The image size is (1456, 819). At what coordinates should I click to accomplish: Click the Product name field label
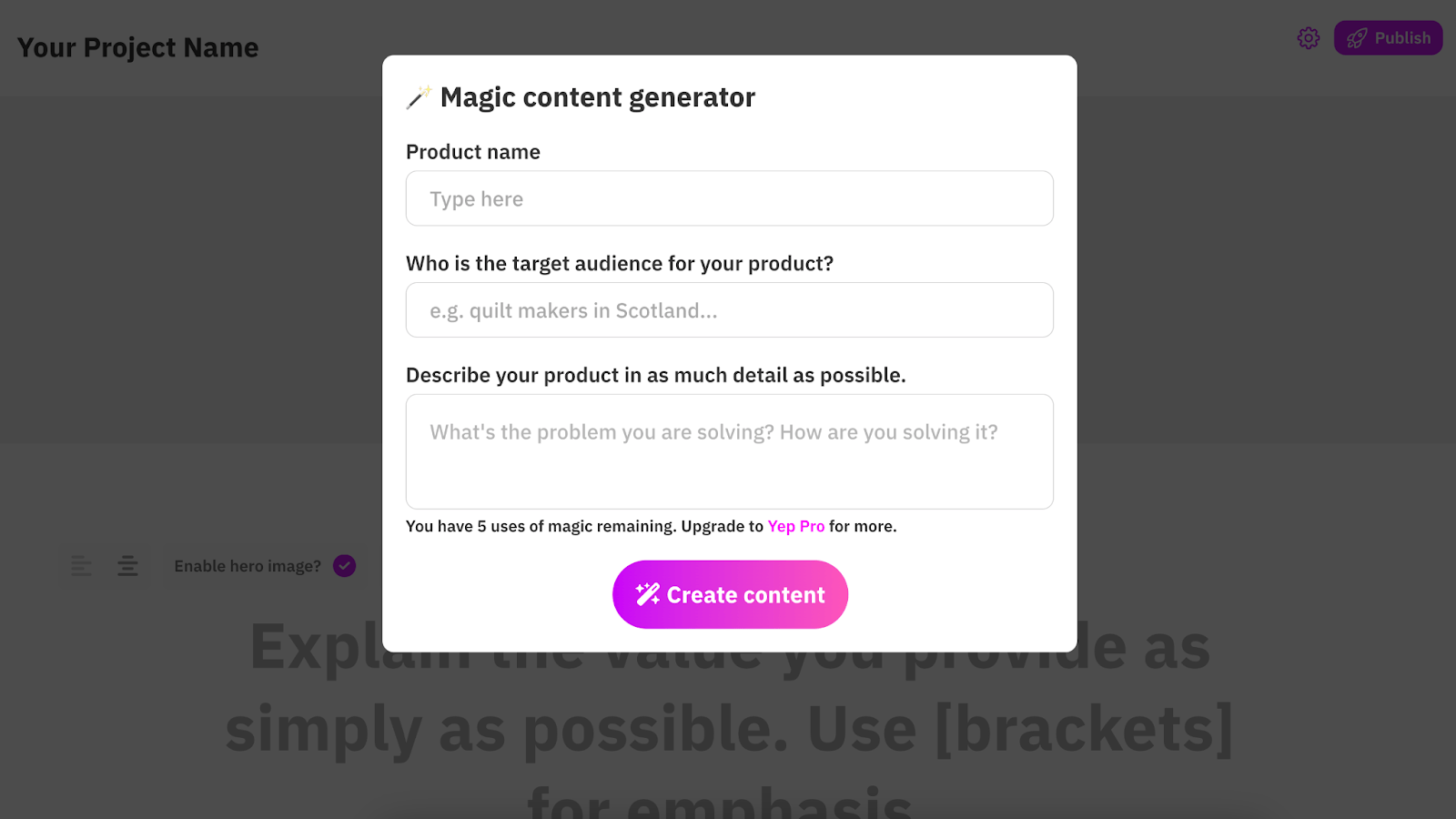coord(473,152)
